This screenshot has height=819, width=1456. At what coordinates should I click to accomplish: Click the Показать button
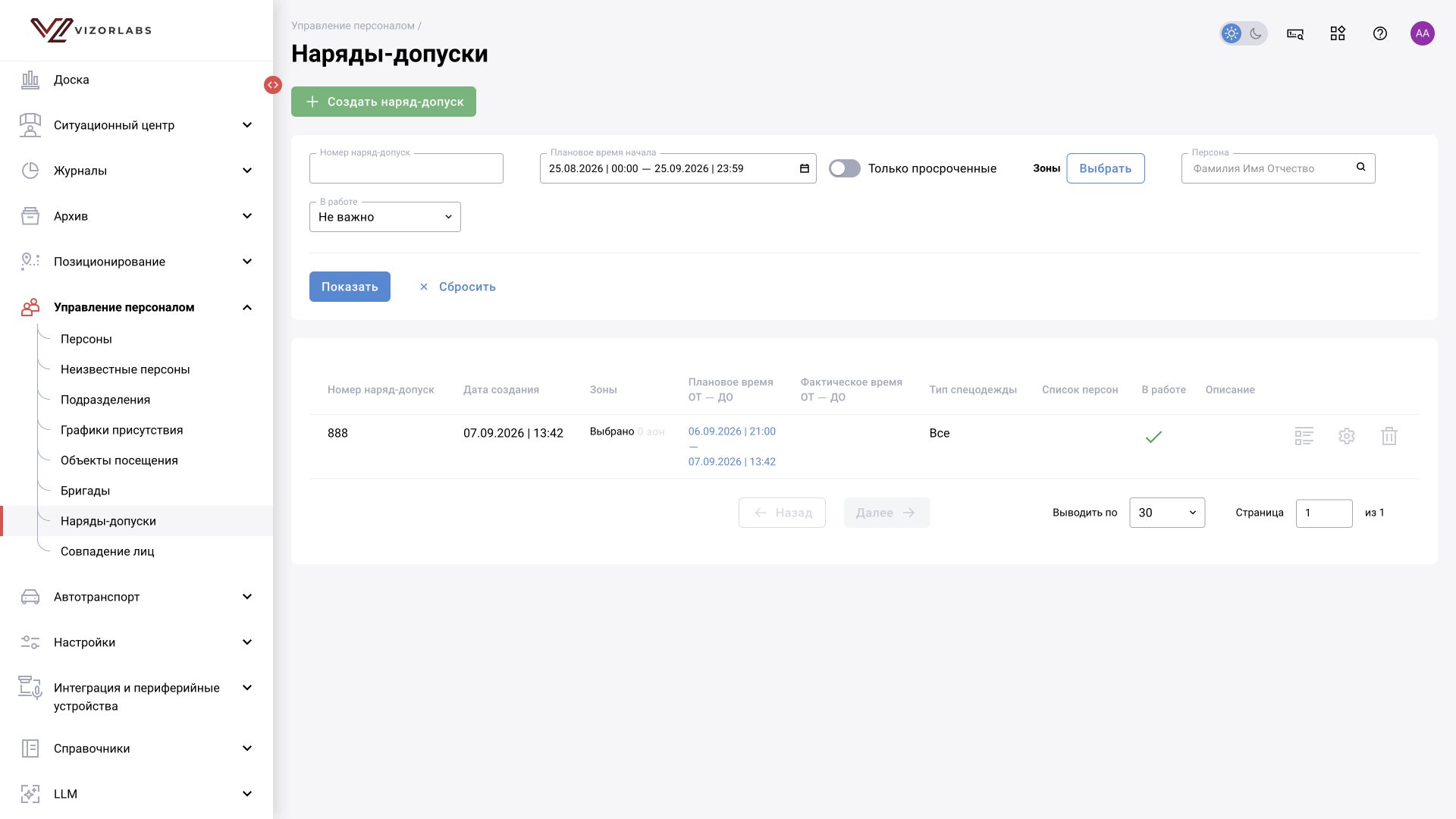pos(350,287)
